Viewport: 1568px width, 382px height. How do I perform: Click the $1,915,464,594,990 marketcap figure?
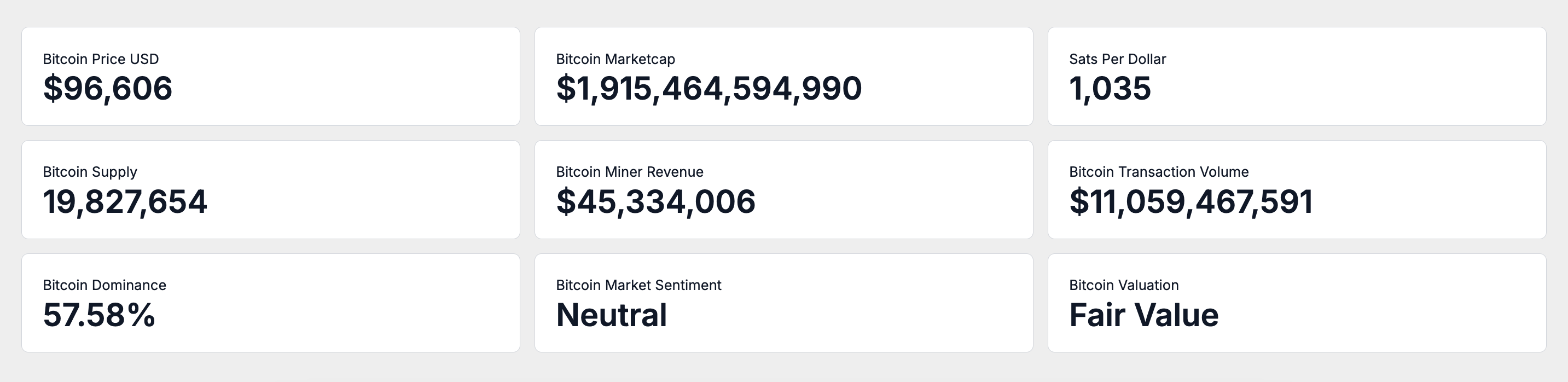(x=709, y=89)
